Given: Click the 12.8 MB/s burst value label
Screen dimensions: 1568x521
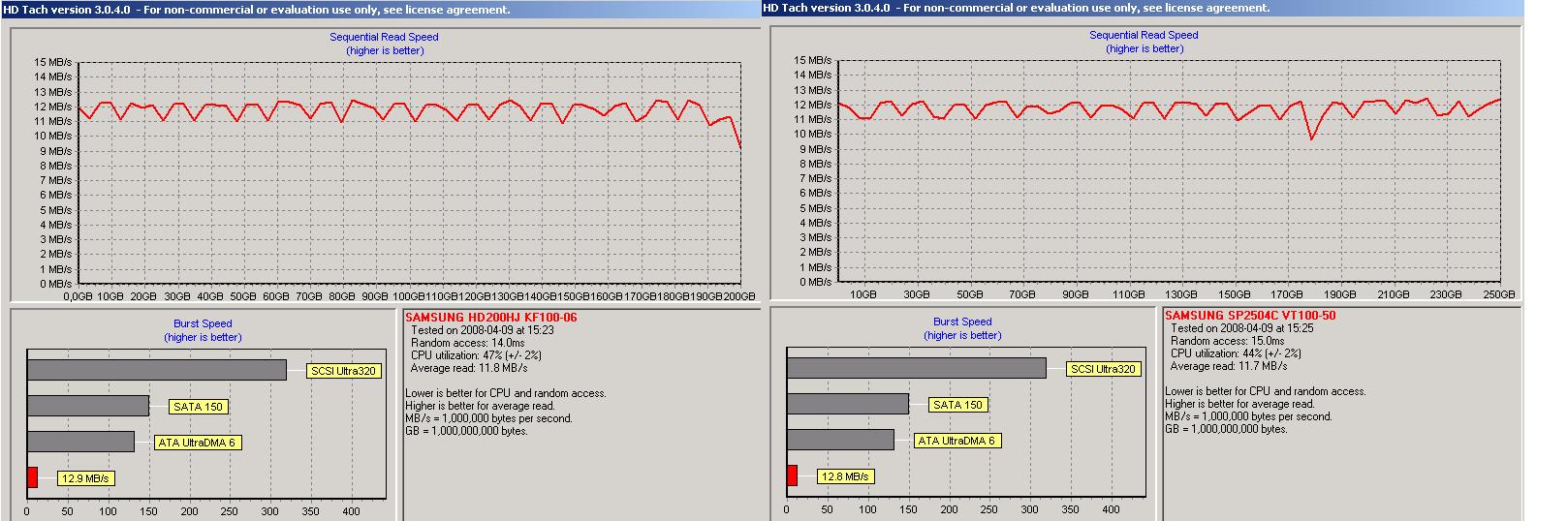Looking at the screenshot, I should click(x=845, y=476).
